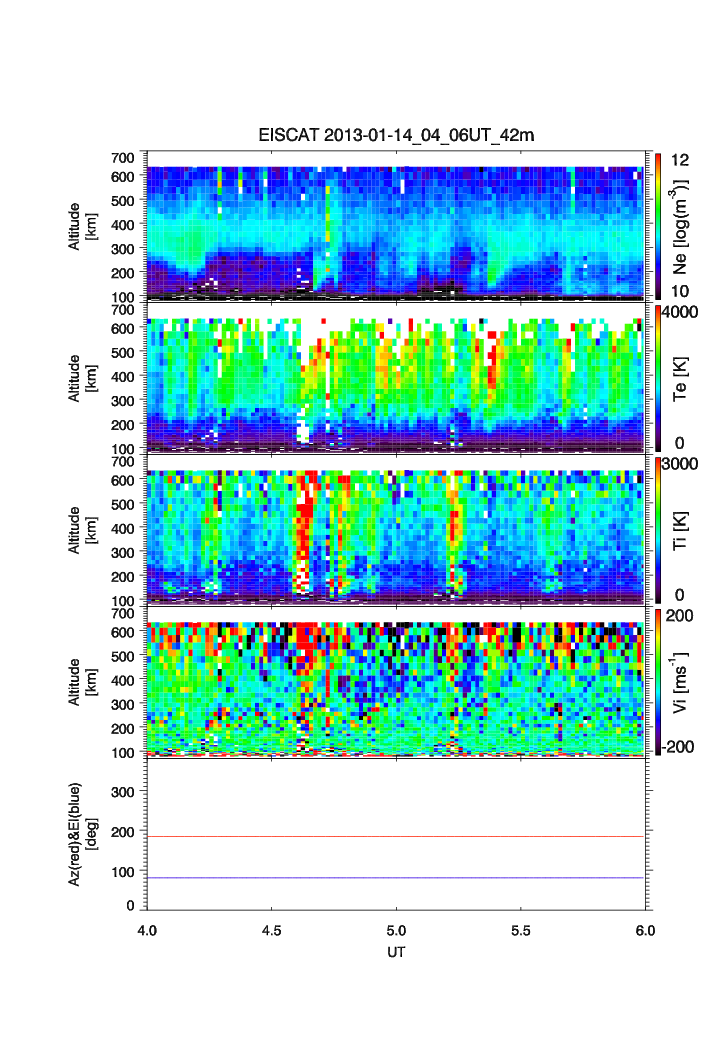Click the 3000 value on Ti colorbar
708x1062 pixels.
click(x=680, y=464)
